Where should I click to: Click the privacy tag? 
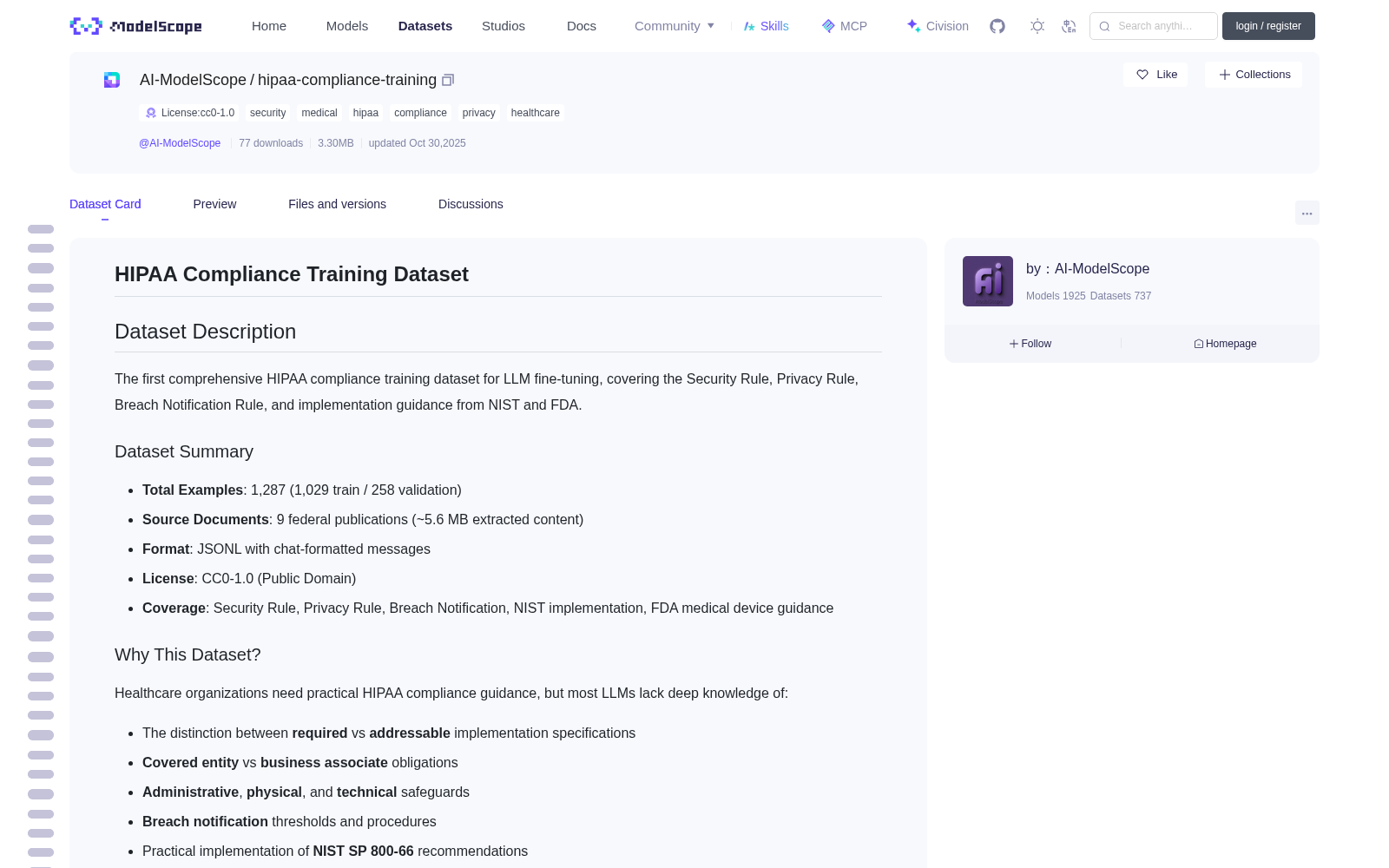478,113
